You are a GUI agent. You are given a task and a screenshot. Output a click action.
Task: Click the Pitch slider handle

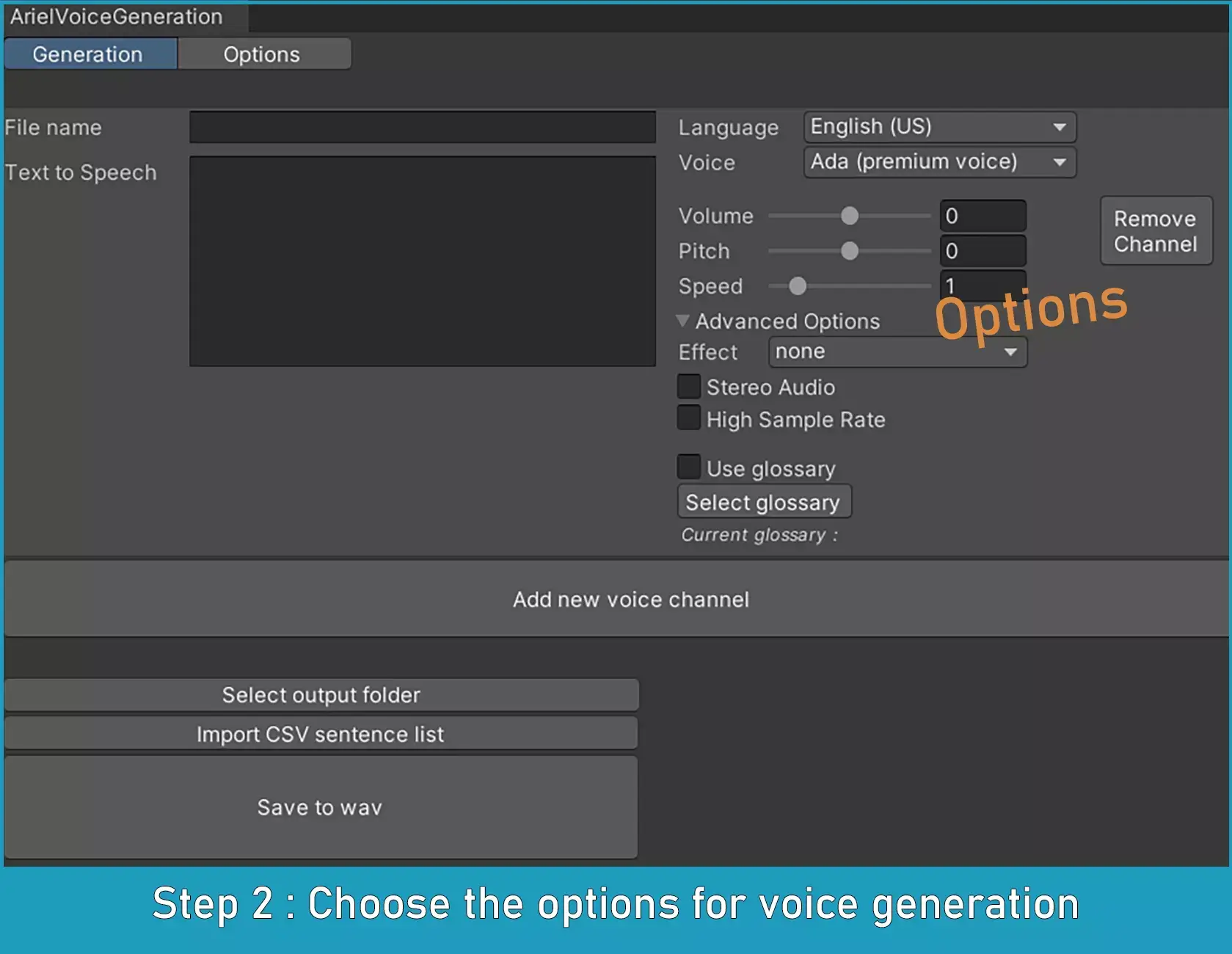pos(849,250)
